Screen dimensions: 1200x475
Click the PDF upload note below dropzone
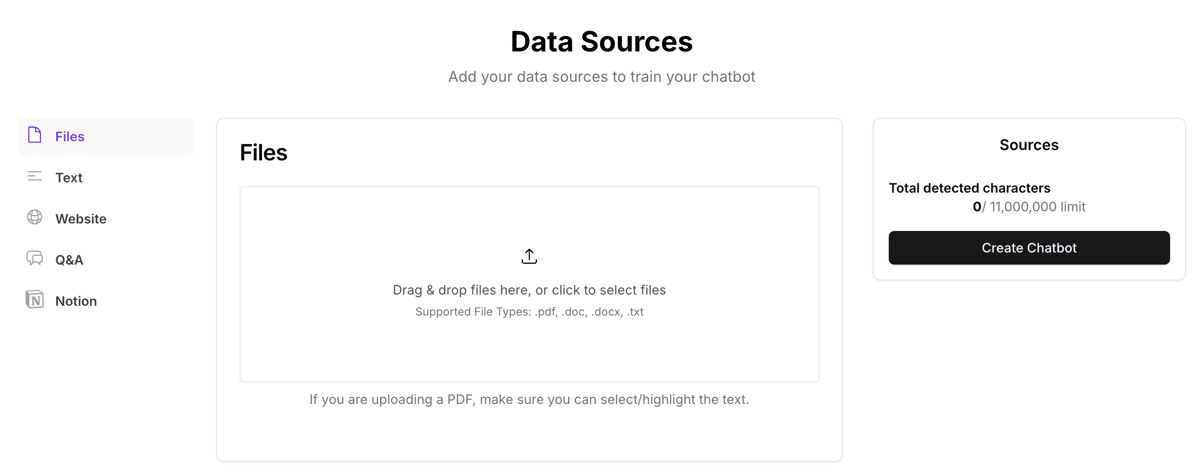point(529,400)
